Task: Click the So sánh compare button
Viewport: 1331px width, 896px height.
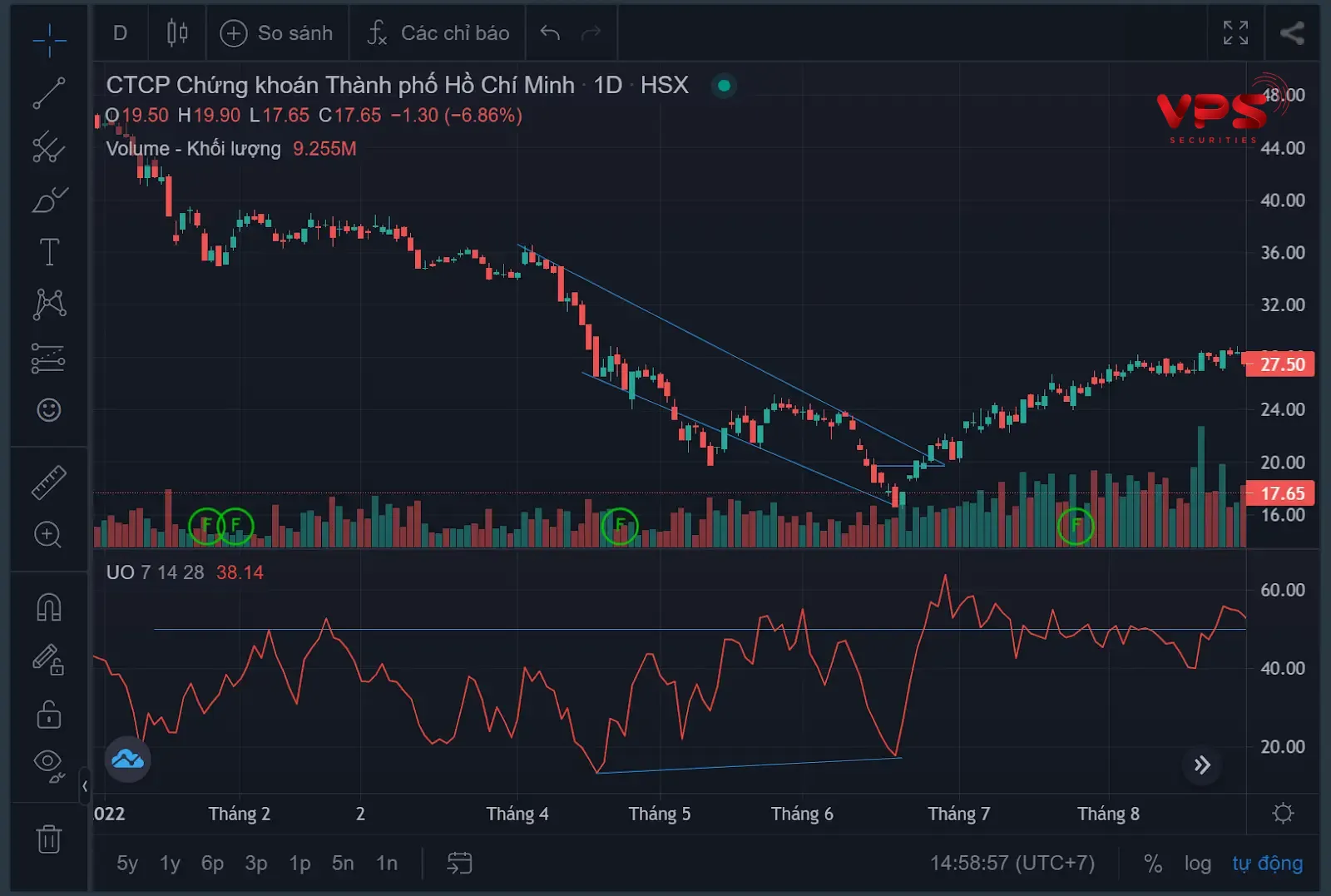Action: pyautogui.click(x=277, y=33)
